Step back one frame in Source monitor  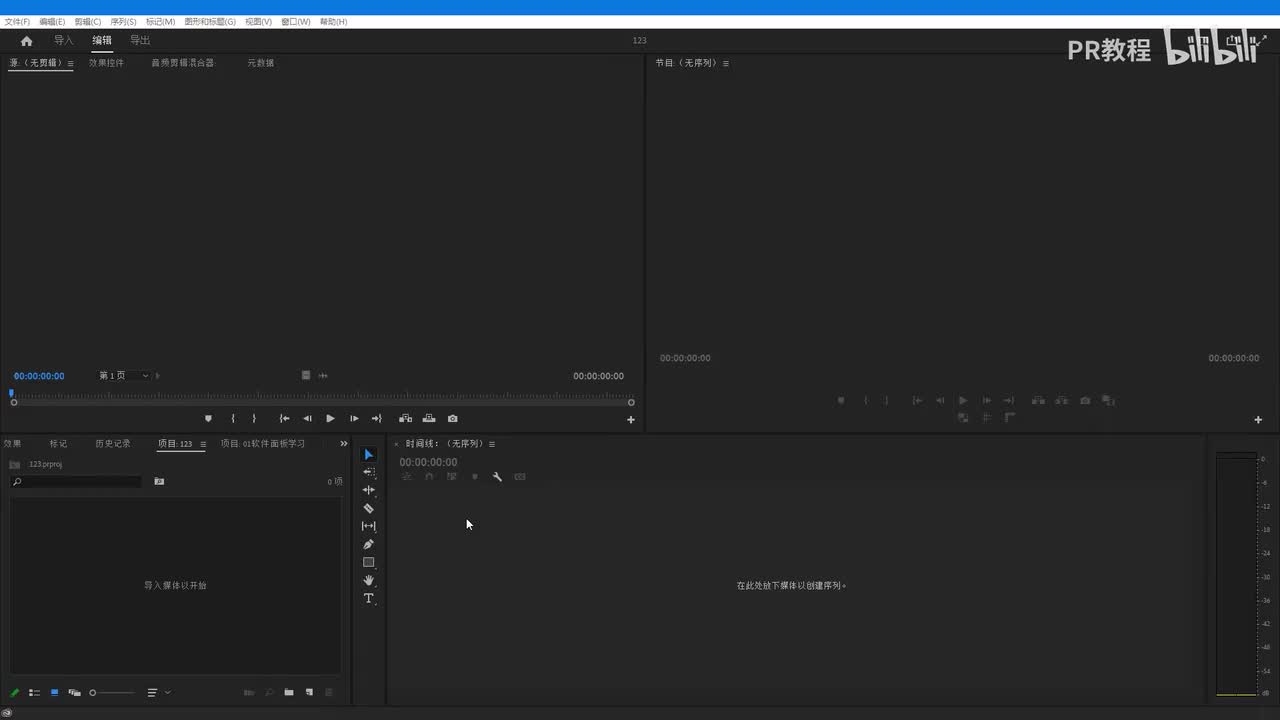(307, 419)
